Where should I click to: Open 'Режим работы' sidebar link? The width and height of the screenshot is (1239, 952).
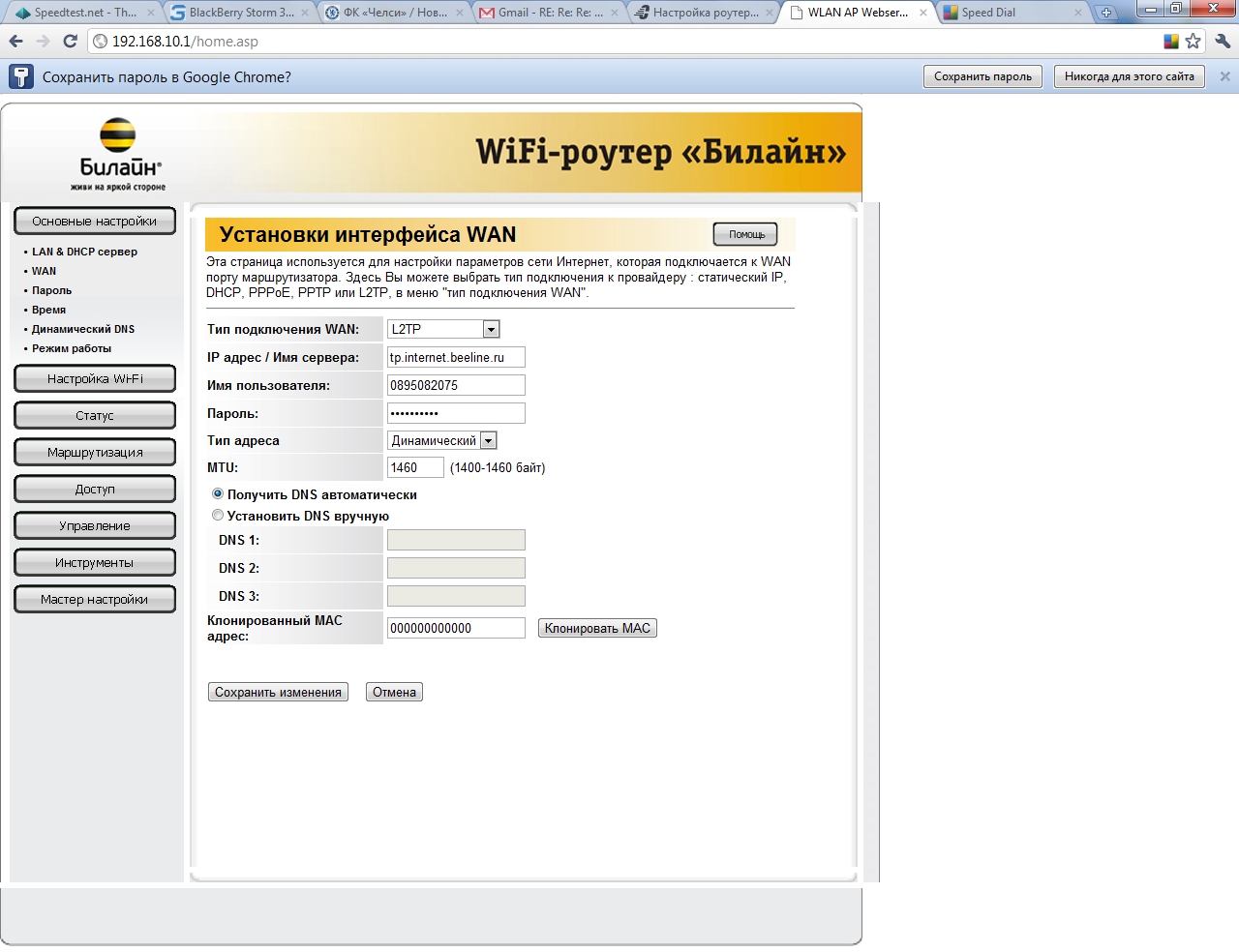coord(72,348)
